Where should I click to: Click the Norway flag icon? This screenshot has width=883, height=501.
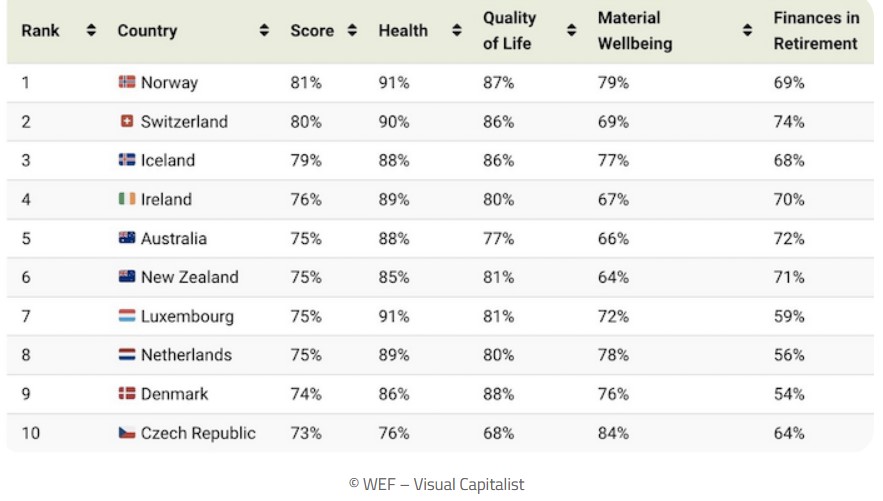pyautogui.click(x=127, y=82)
